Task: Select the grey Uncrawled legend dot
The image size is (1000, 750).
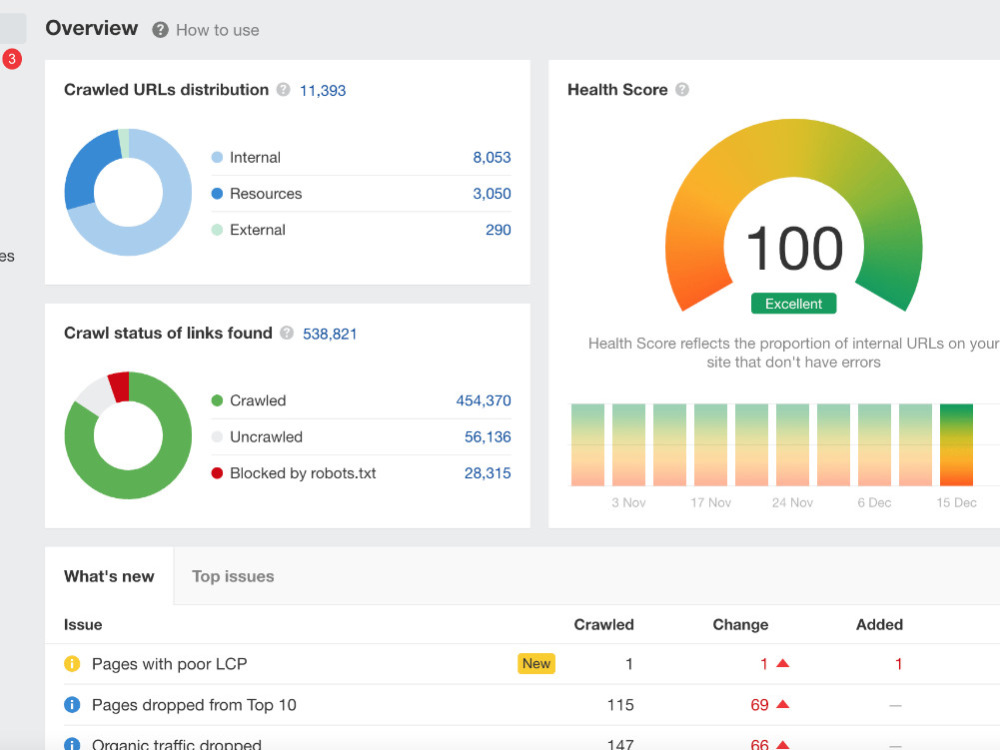Action: pos(217,437)
